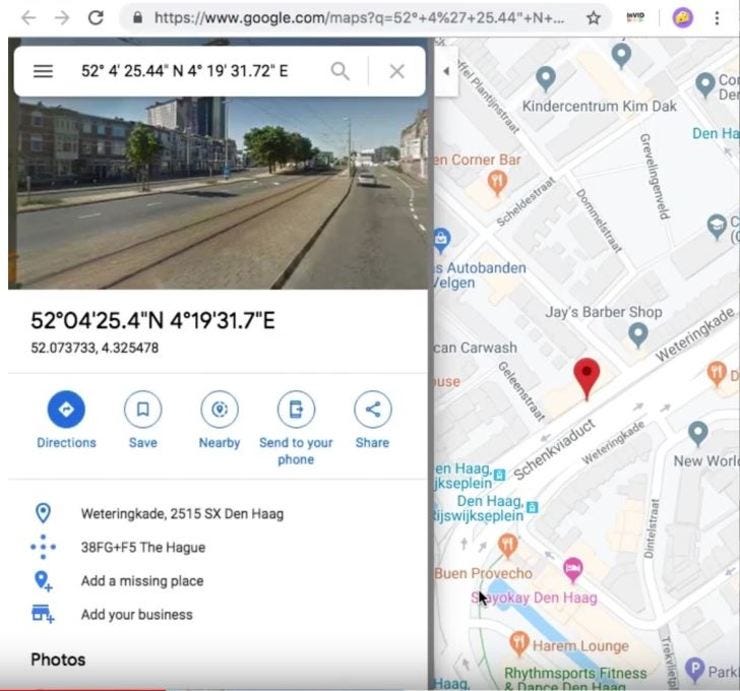The height and width of the screenshot is (691, 740).
Task: Click the Corner Bar restaurant marker
Action: point(496,183)
